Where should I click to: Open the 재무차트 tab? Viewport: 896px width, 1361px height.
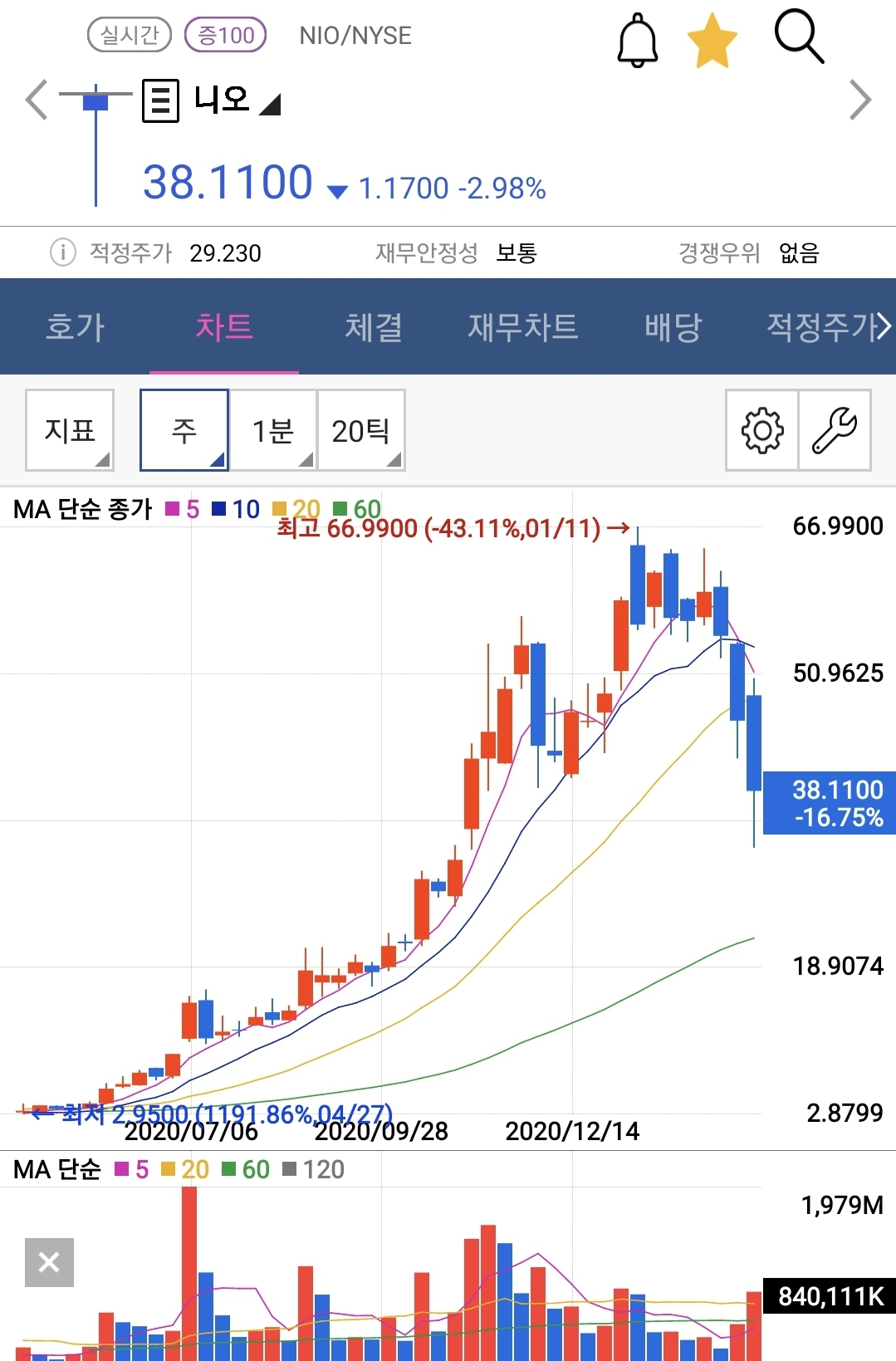523,326
